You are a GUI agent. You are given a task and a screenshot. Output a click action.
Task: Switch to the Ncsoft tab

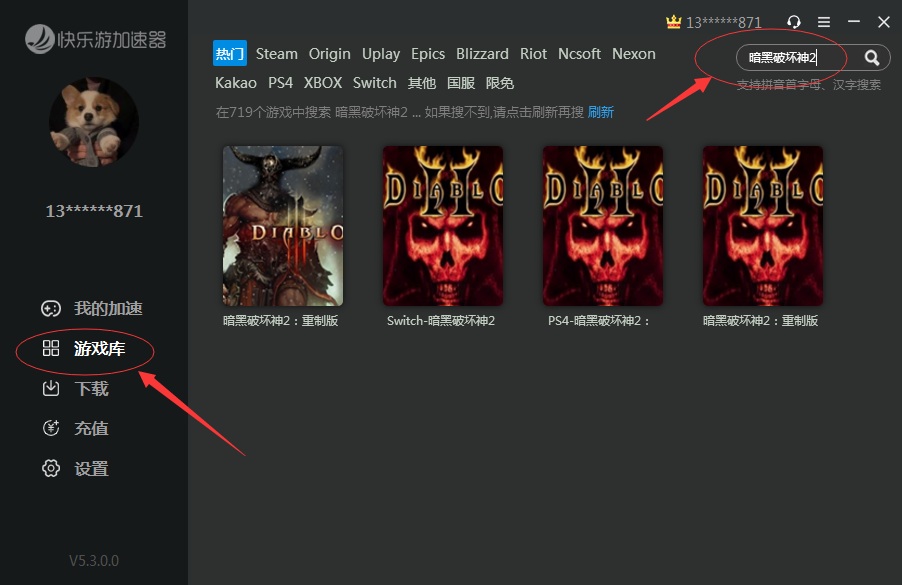click(579, 53)
